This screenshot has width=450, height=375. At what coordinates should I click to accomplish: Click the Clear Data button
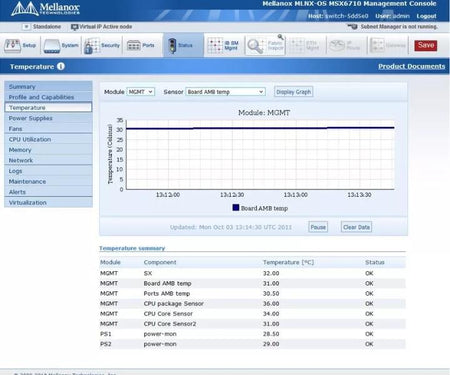[x=356, y=227]
